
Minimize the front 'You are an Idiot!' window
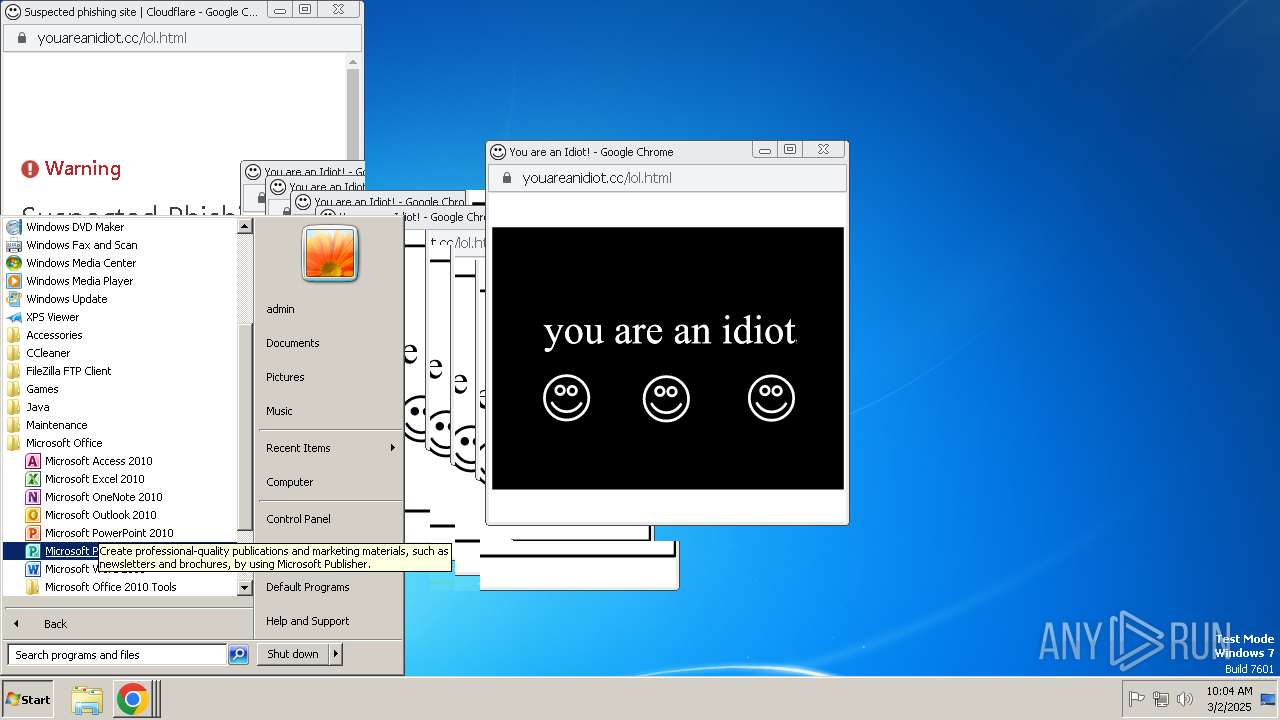click(x=765, y=150)
